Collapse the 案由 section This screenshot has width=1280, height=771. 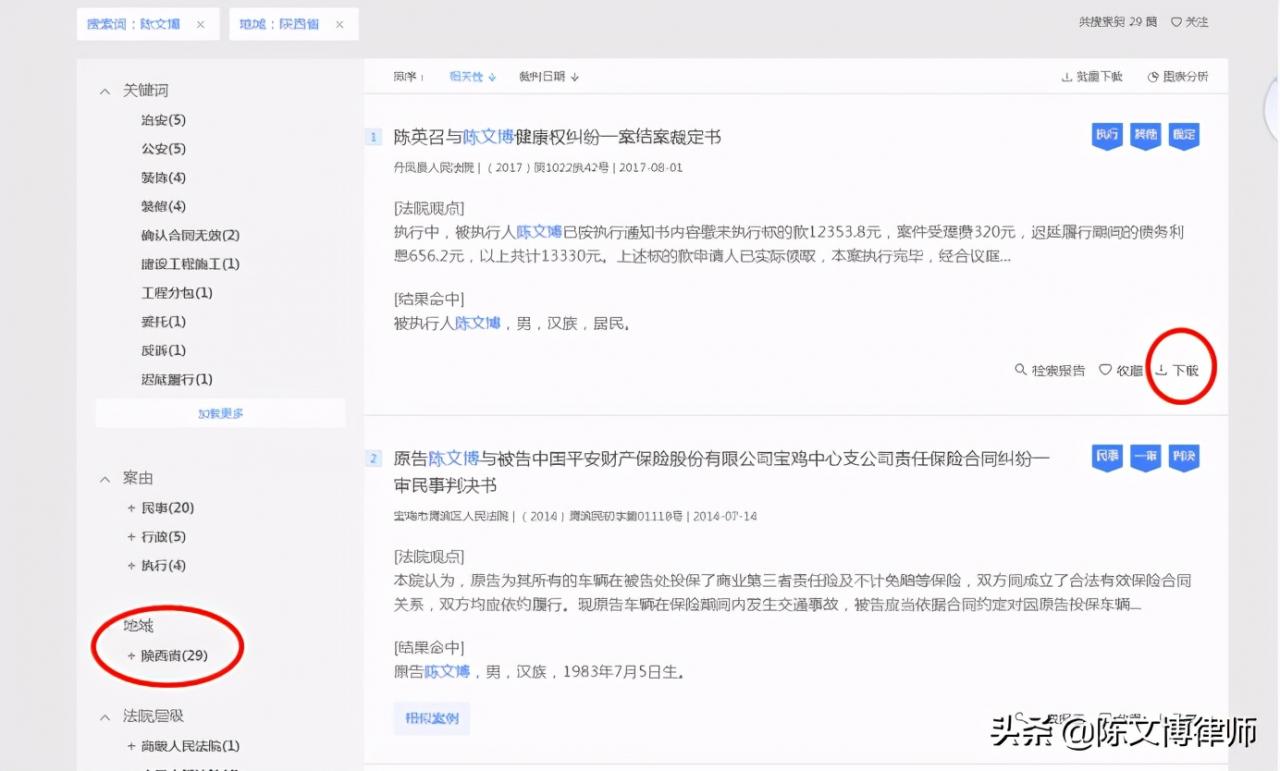point(105,478)
